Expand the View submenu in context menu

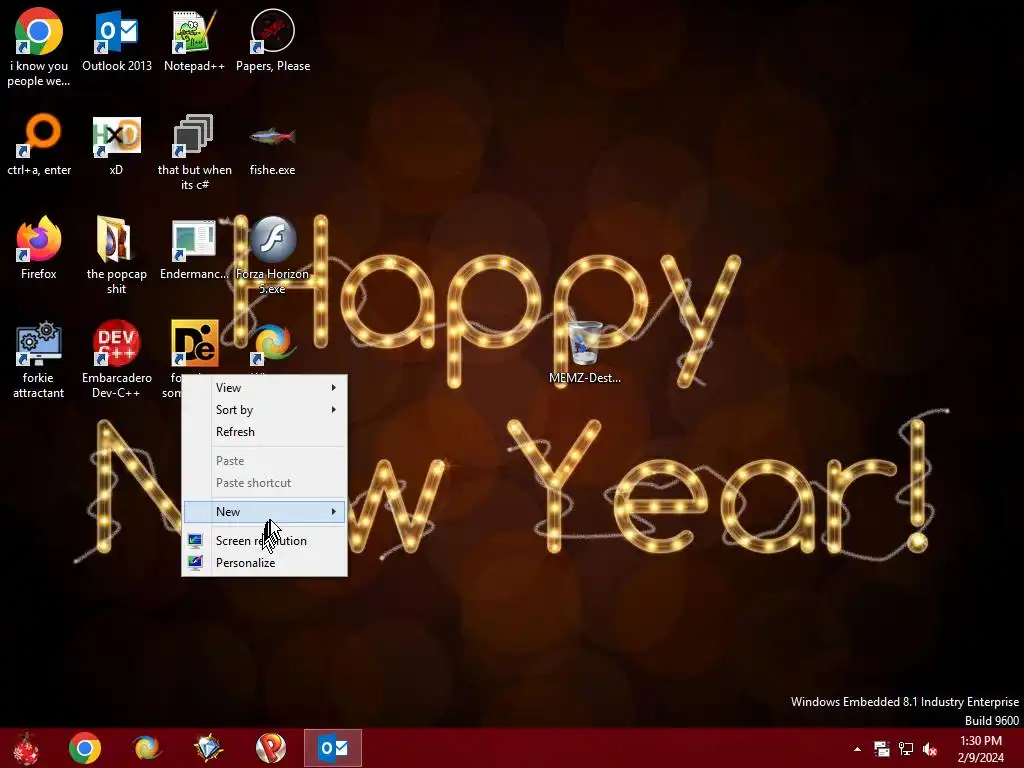264,388
